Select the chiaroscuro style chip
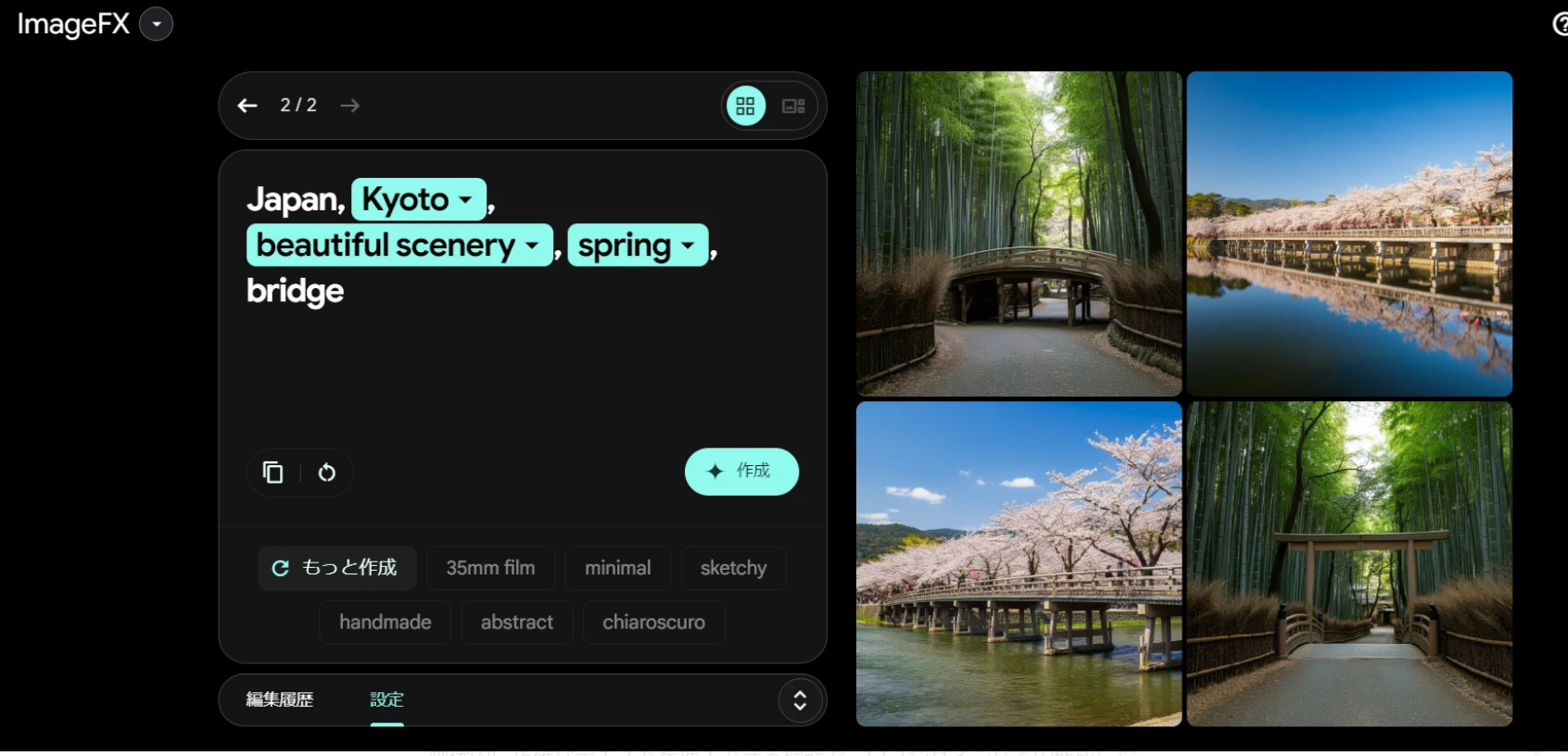 (x=653, y=623)
